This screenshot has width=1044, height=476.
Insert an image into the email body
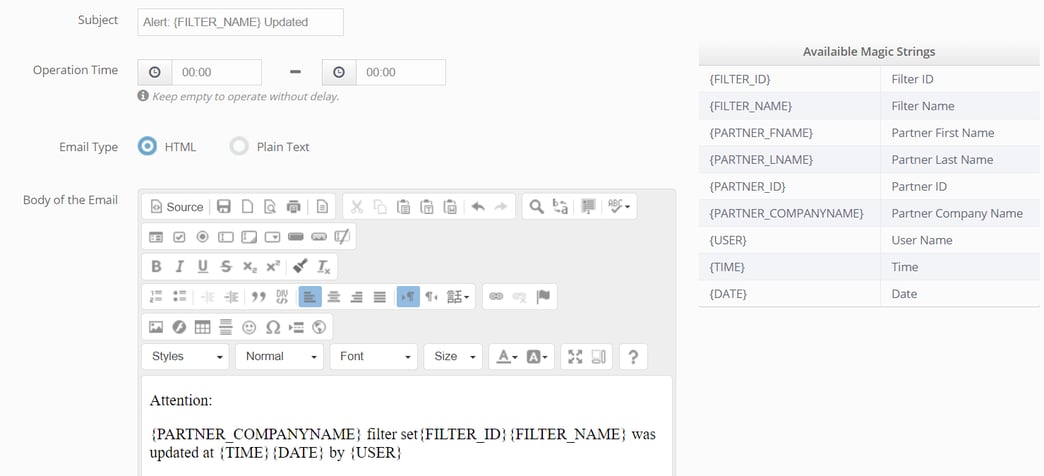(156, 327)
